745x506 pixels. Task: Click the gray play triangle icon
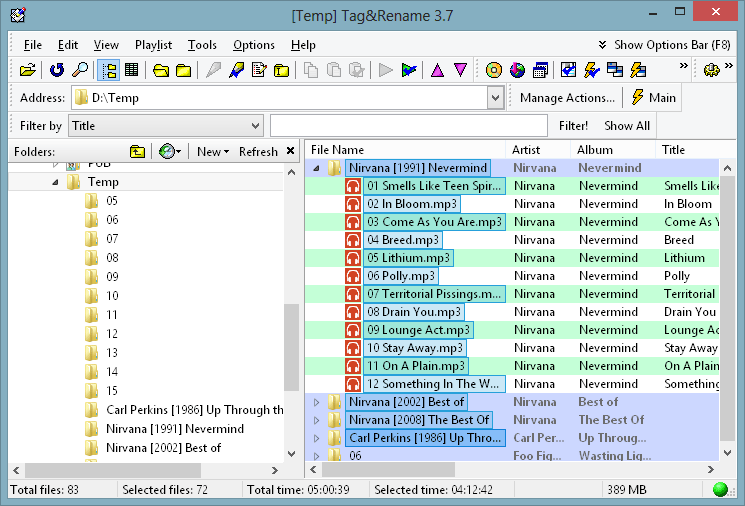click(385, 70)
